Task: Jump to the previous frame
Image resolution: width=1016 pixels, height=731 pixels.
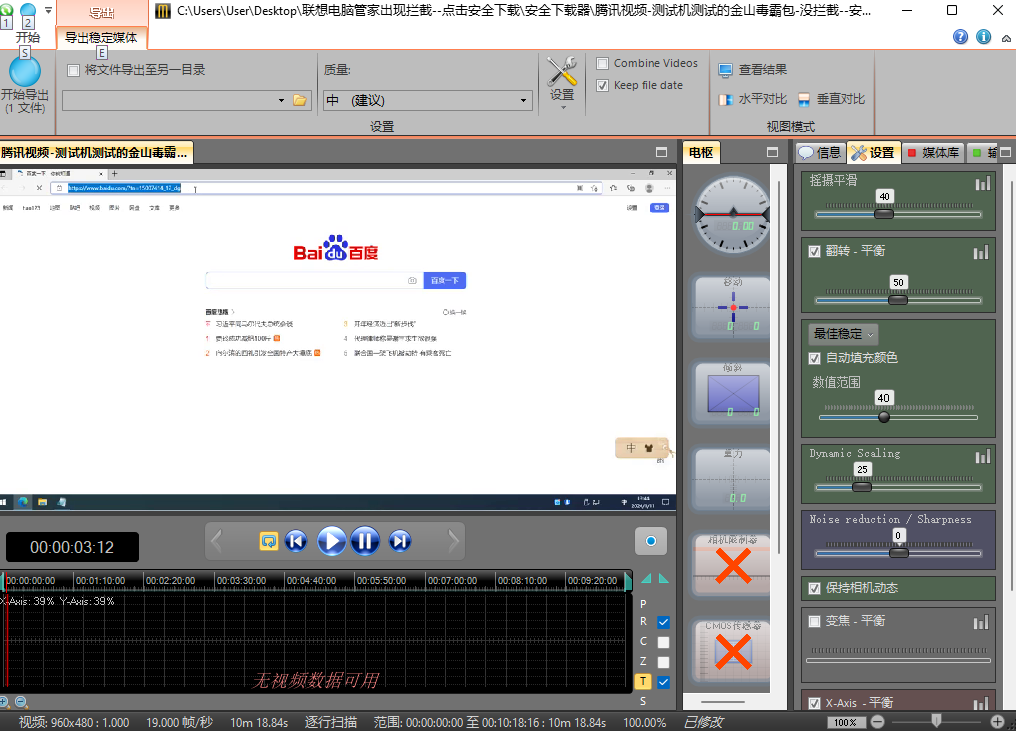Action: coord(296,541)
